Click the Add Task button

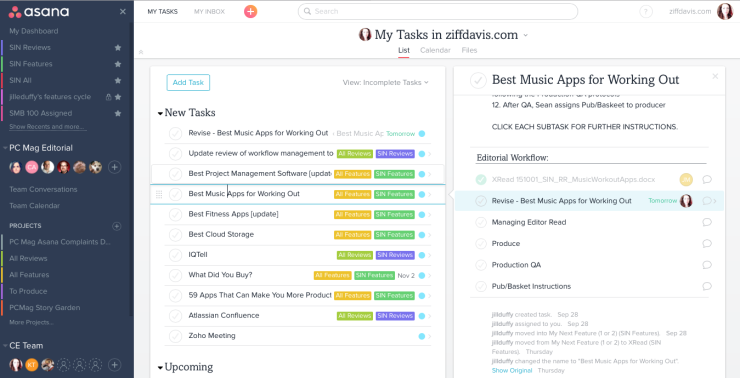(188, 83)
